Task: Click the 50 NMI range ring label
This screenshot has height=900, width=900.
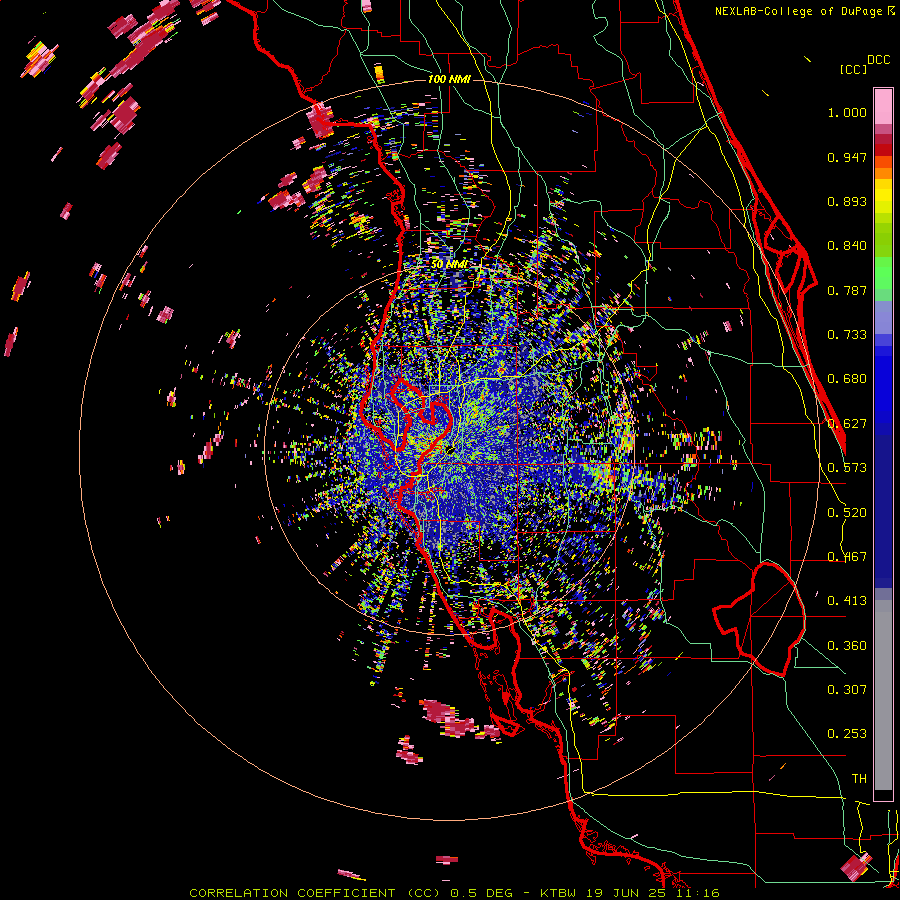Action: (x=449, y=264)
